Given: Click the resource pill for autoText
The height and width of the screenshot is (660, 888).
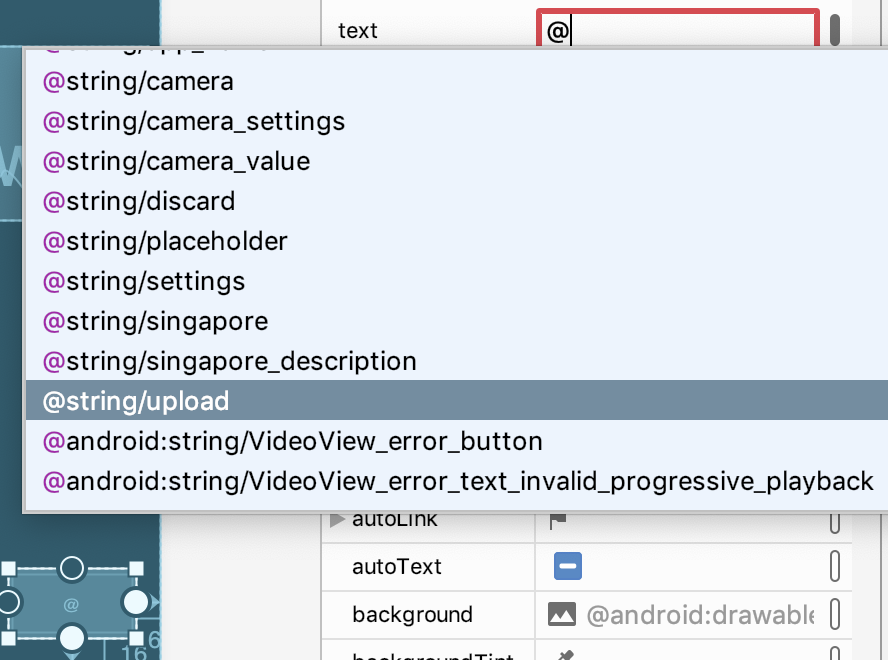Looking at the screenshot, I should pyautogui.click(x=835, y=567).
